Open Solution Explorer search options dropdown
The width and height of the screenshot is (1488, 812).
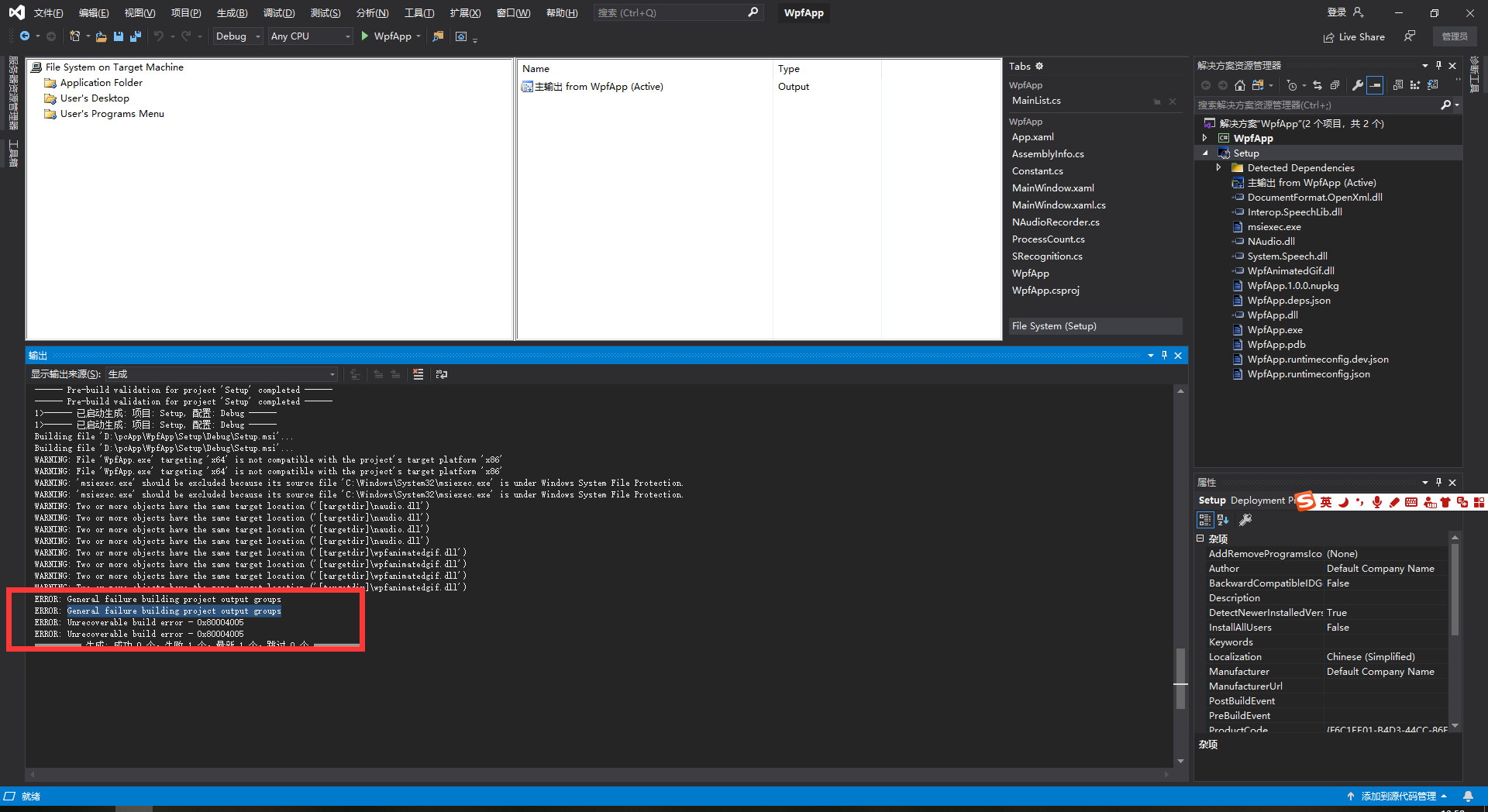[x=1457, y=105]
